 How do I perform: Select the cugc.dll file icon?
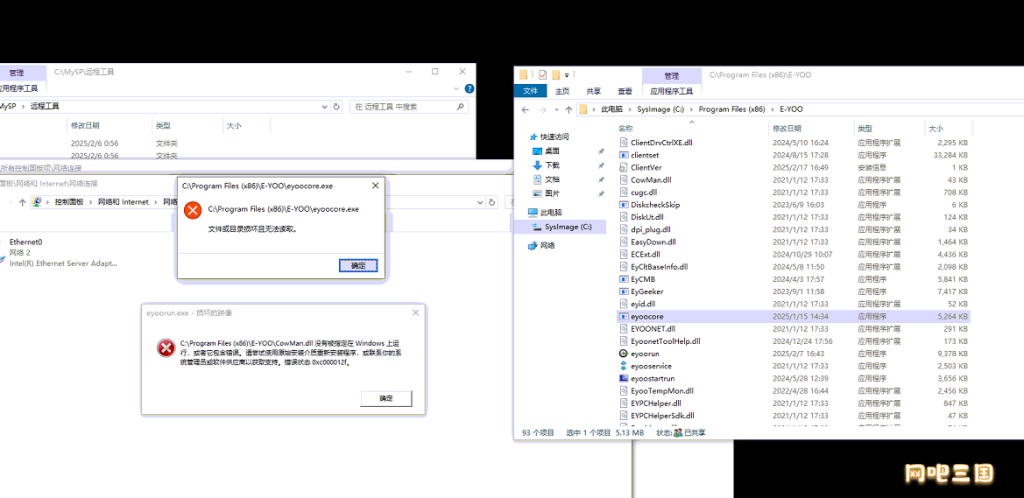623,192
